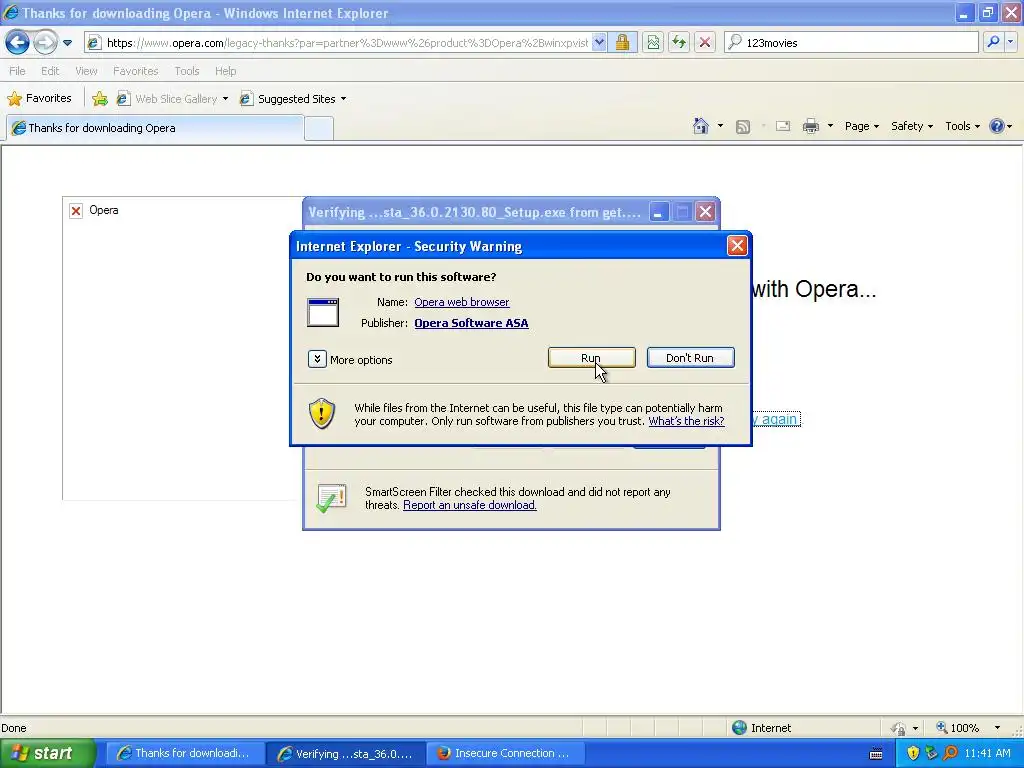Switch to Thanks for downloading taskbar button
The height and width of the screenshot is (768, 1024).
184,753
